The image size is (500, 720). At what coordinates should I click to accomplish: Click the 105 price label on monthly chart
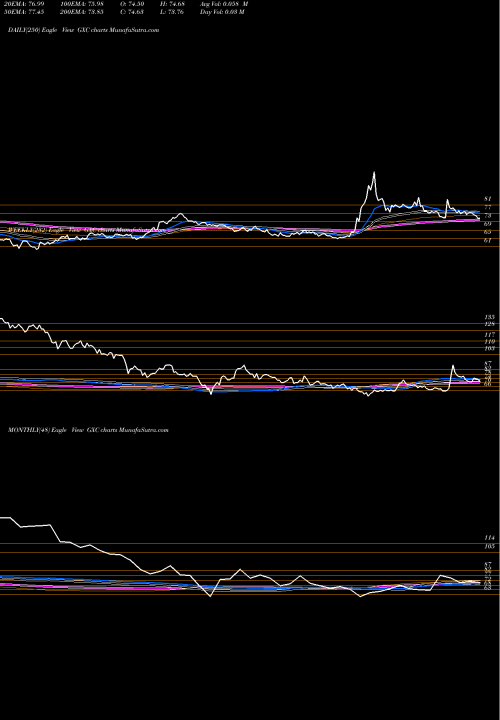pos(489,546)
